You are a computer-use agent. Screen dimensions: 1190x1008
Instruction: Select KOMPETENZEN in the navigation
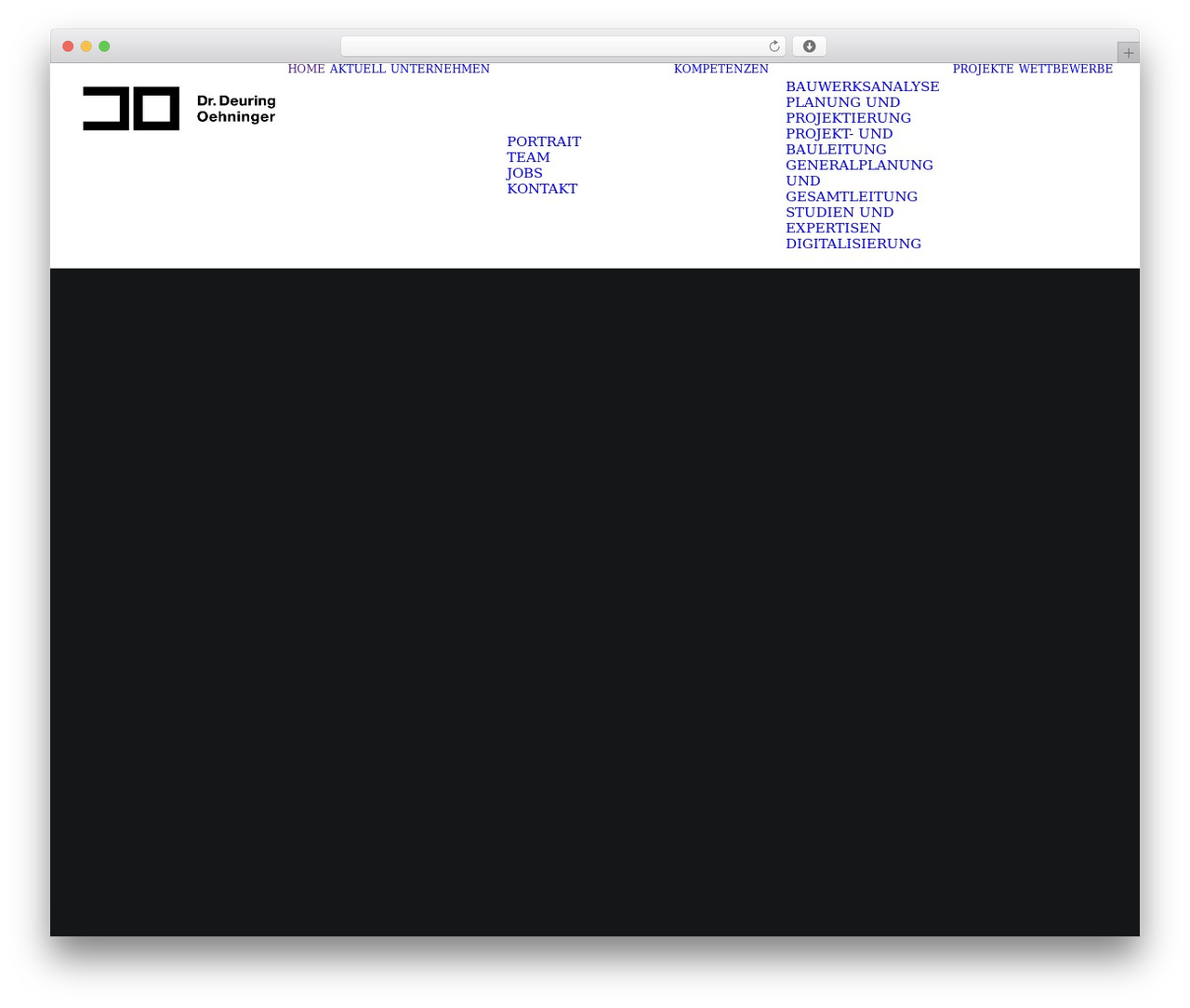[x=721, y=69]
